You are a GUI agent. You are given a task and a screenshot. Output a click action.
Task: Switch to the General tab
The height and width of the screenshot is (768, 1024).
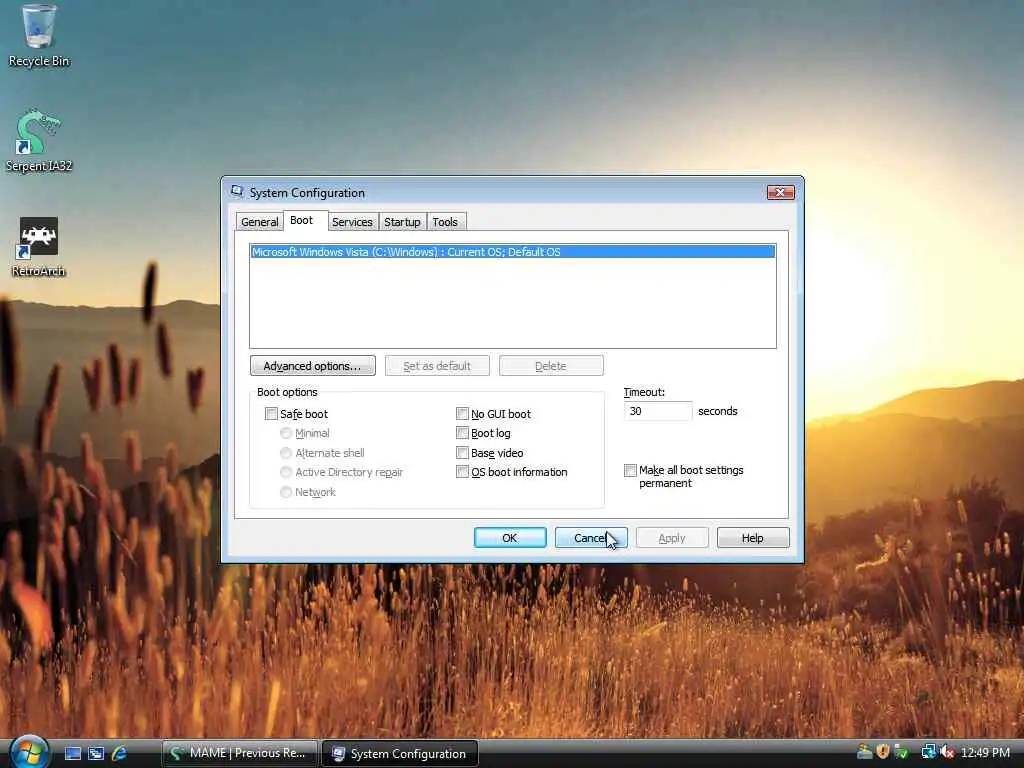[259, 222]
